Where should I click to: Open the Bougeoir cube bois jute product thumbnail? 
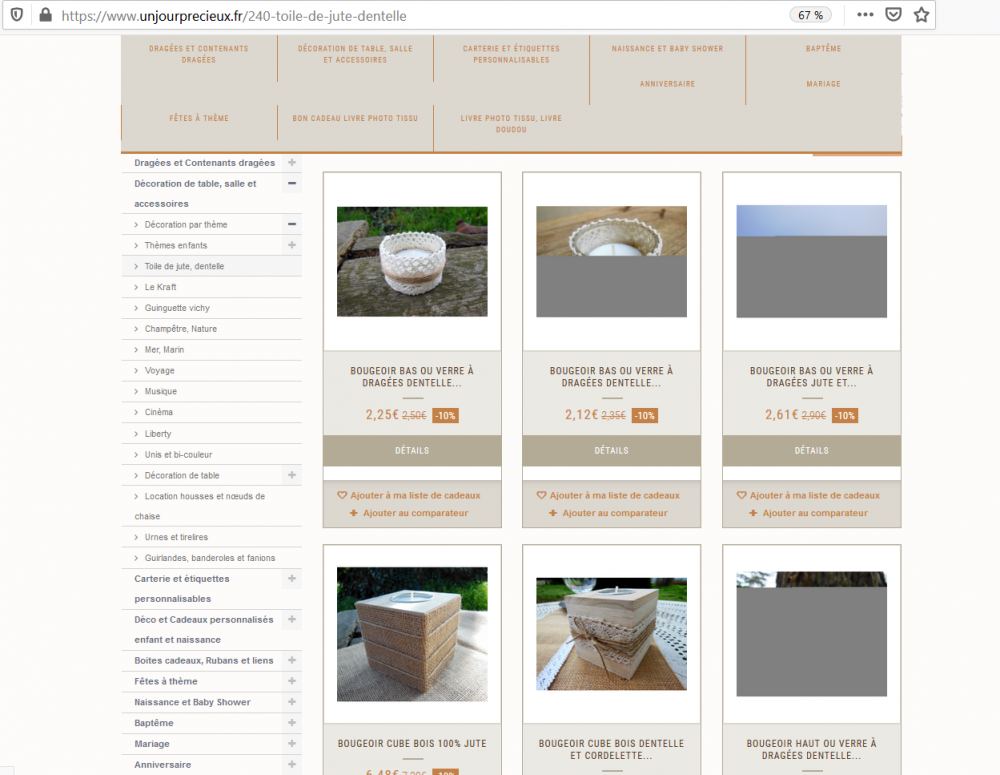411,632
